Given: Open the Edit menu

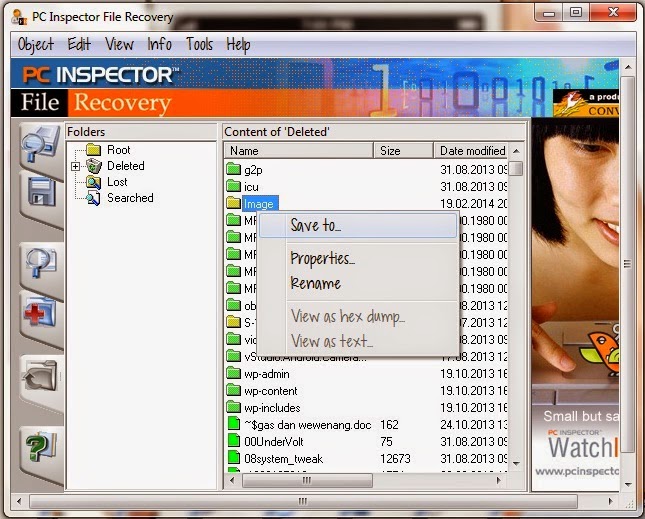Looking at the screenshot, I should [79, 44].
